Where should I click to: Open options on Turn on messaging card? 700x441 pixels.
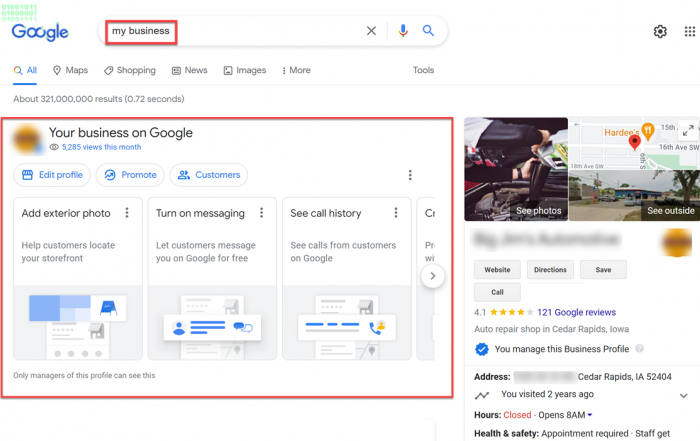tap(262, 212)
